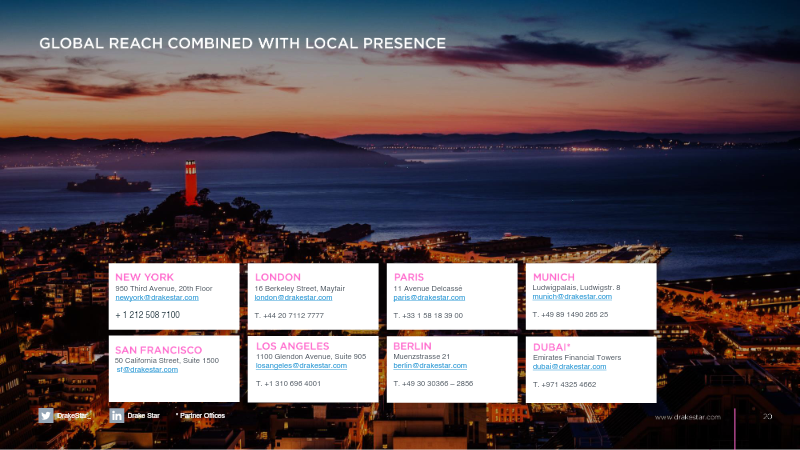Image resolution: width=800 pixels, height=450 pixels.
Task: Click the dubai@drakestar.com email link
Action: [x=569, y=366]
